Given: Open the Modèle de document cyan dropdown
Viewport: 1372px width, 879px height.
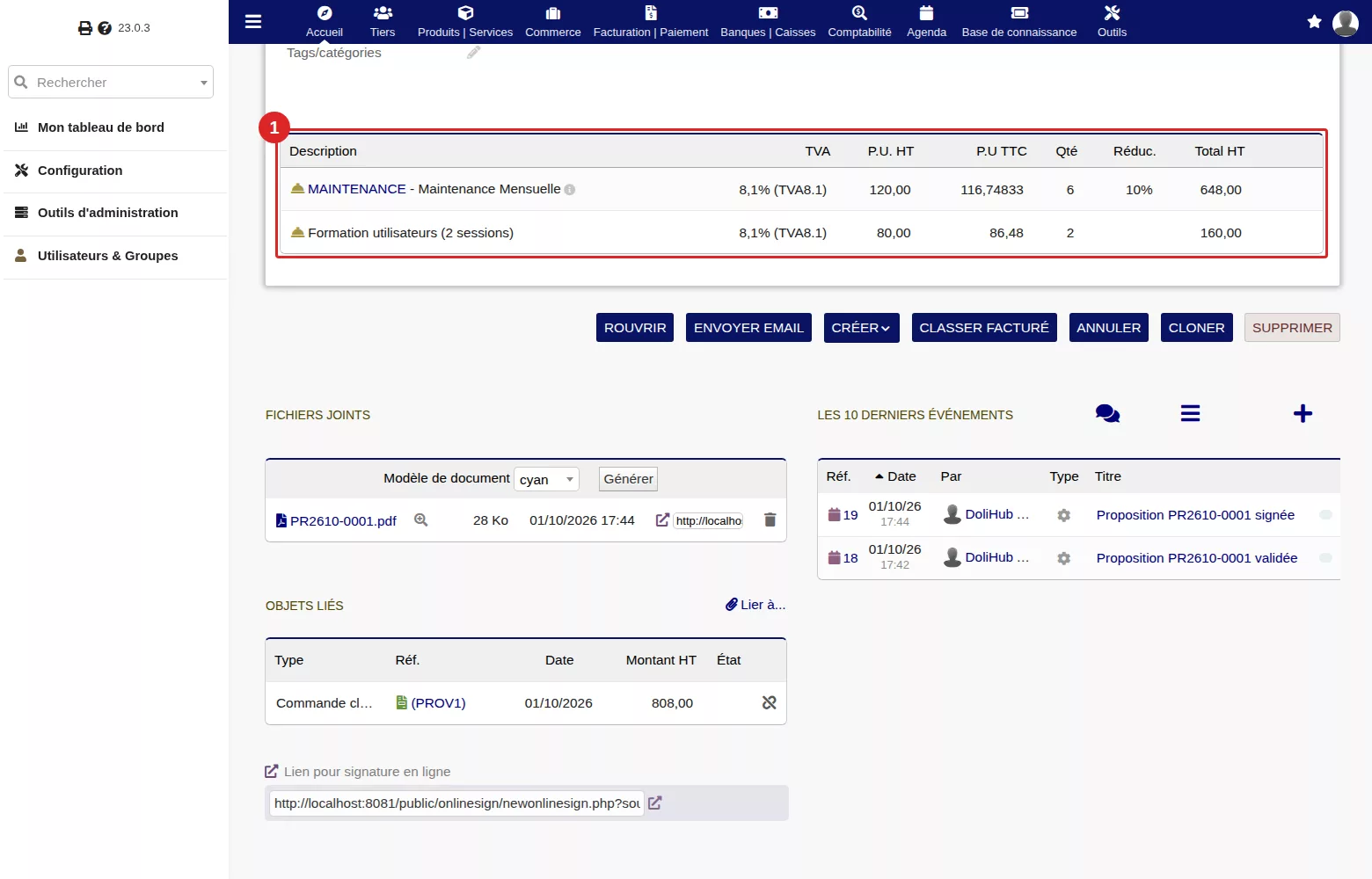Looking at the screenshot, I should pyautogui.click(x=546, y=479).
